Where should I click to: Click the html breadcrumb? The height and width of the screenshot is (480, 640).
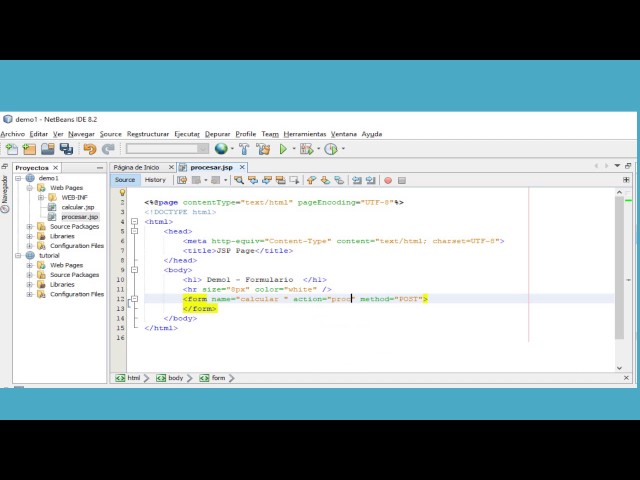128,378
